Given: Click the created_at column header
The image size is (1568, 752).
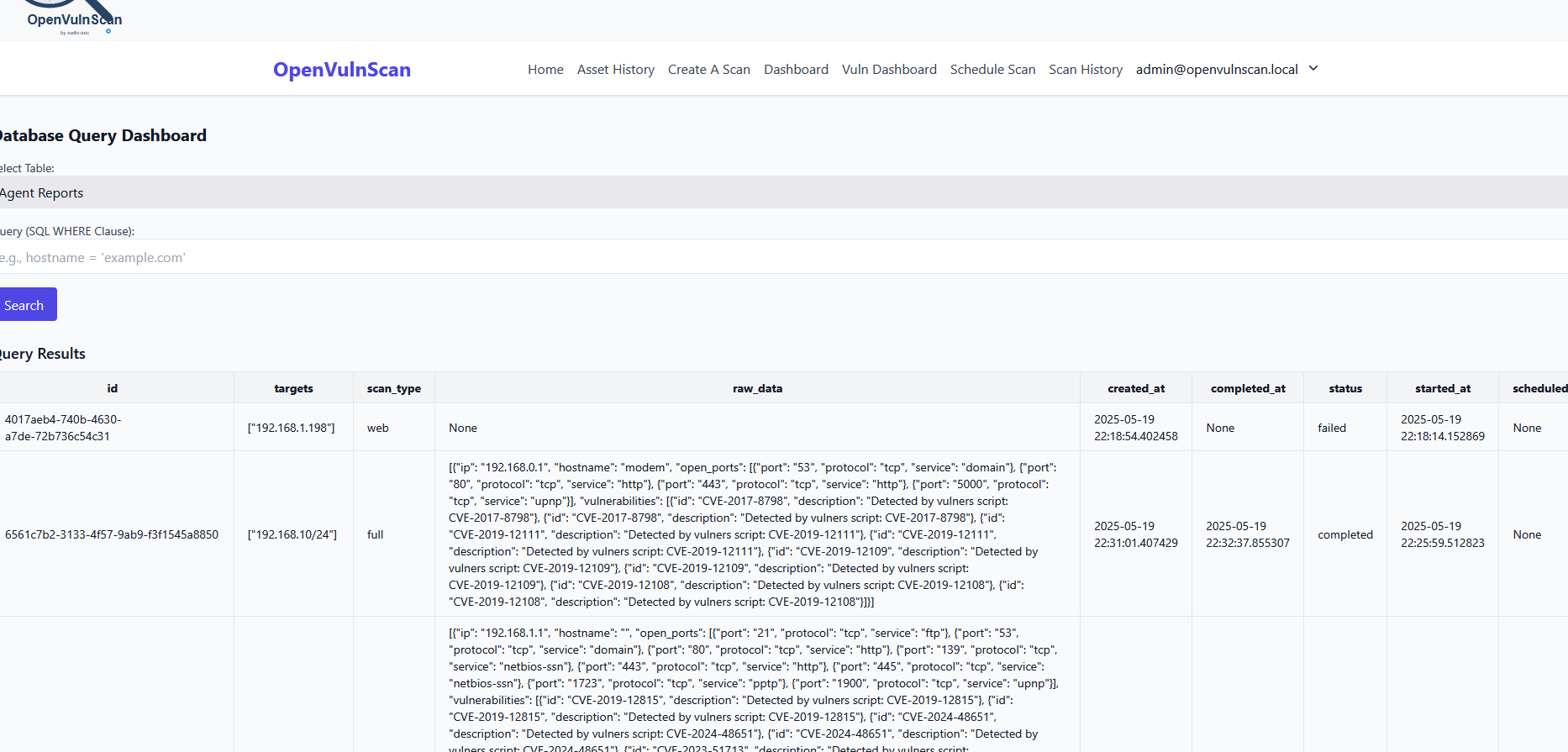Looking at the screenshot, I should pyautogui.click(x=1136, y=388).
